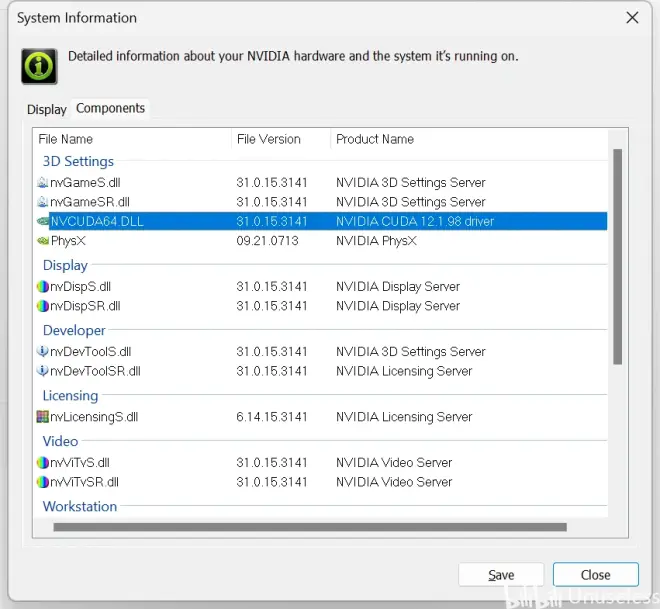660x609 pixels.
Task: Click NVIDIA PhysX product name
Action: coord(376,241)
